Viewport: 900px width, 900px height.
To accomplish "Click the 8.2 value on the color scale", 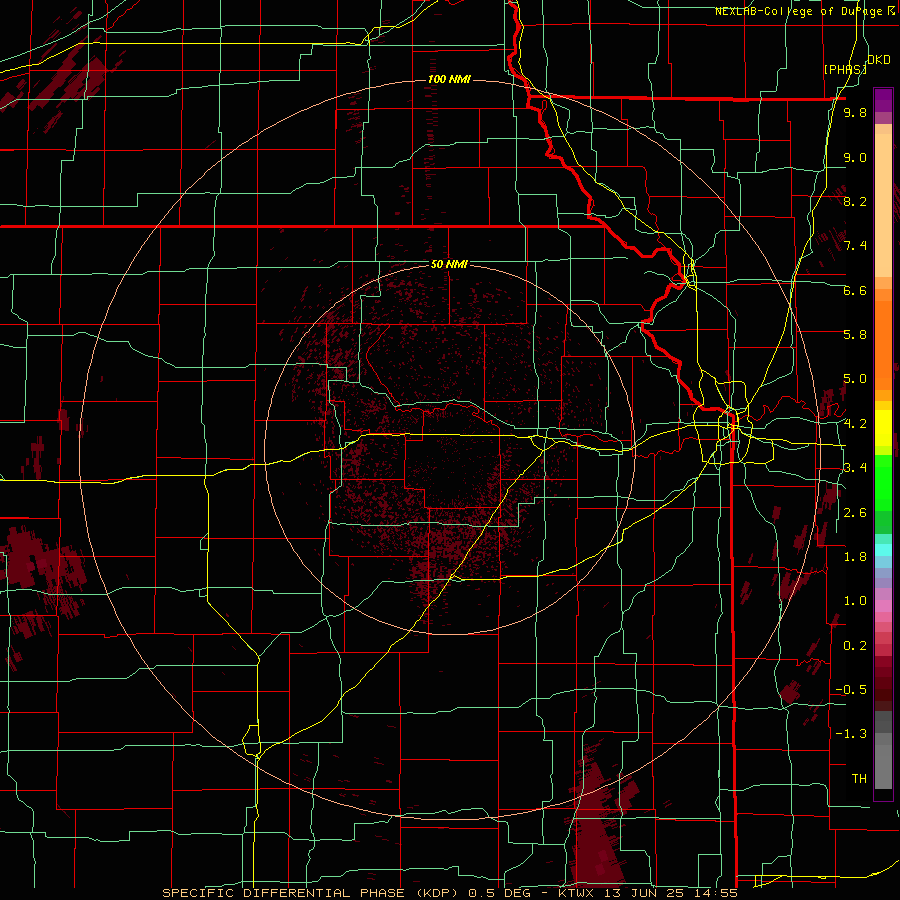I will (x=855, y=201).
